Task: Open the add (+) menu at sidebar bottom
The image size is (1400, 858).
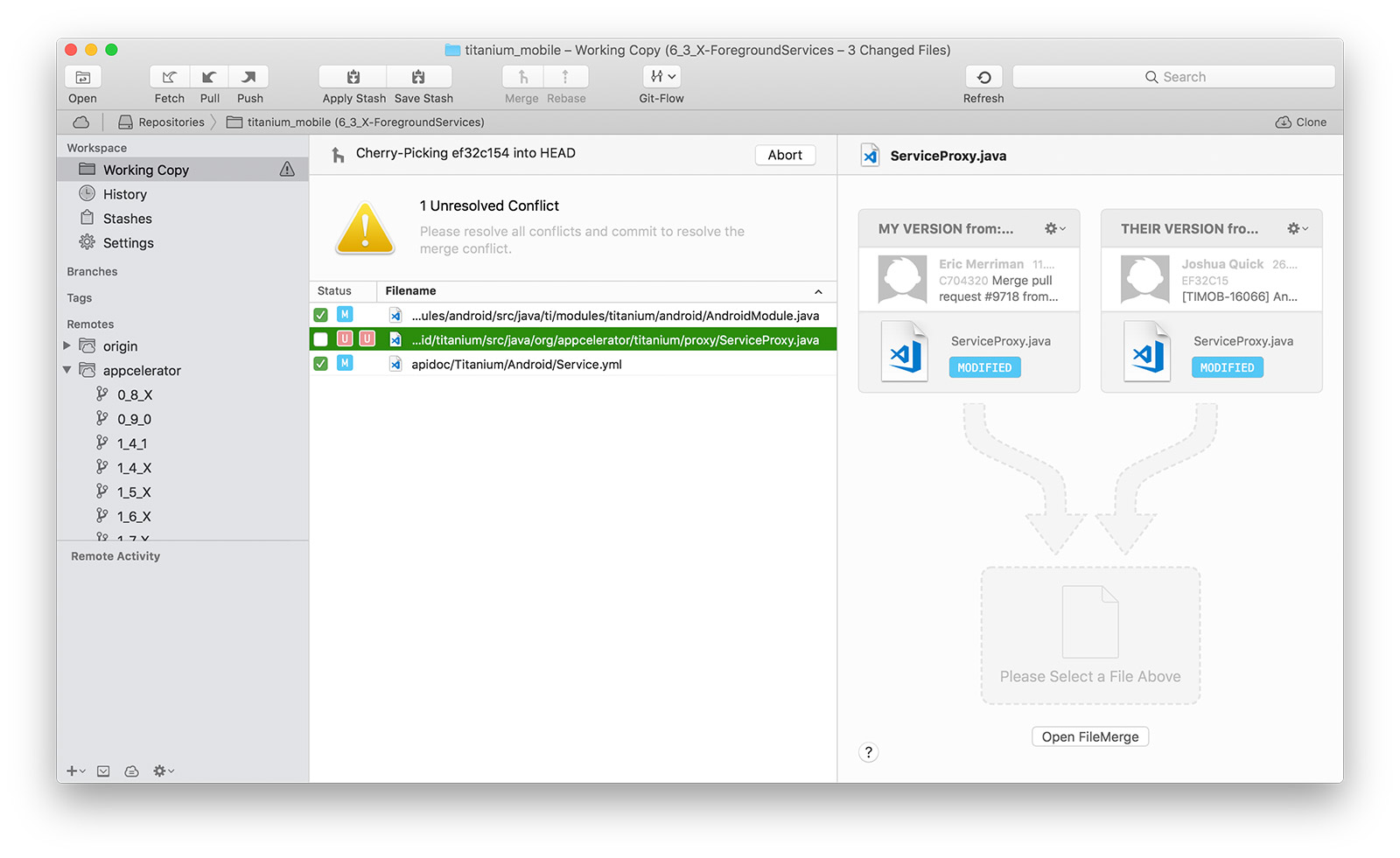Action: (75, 771)
